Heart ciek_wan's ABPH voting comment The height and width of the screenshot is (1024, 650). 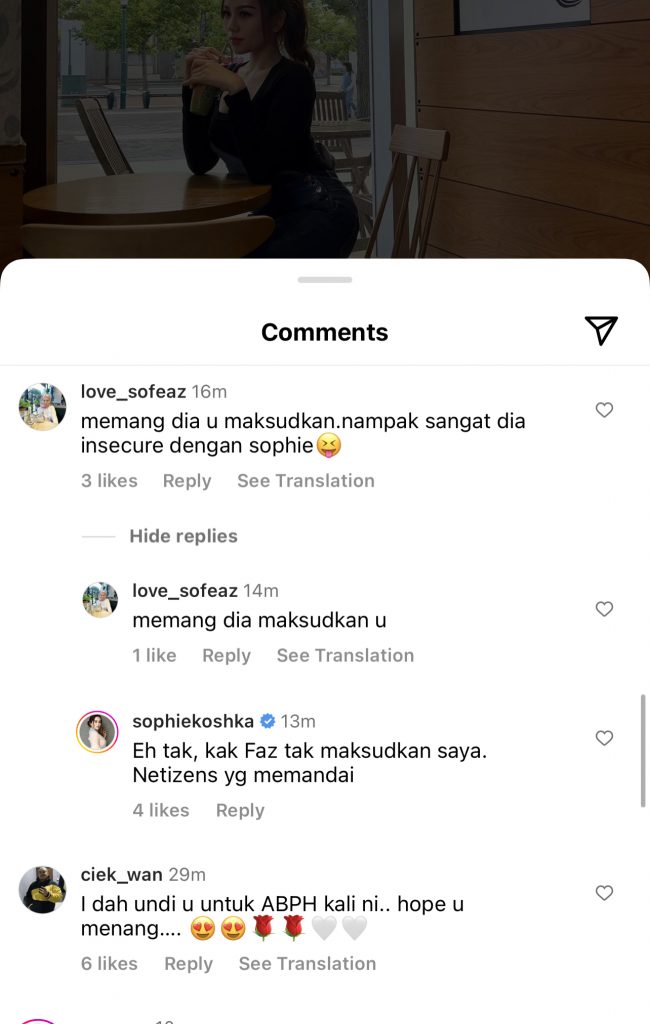point(604,893)
